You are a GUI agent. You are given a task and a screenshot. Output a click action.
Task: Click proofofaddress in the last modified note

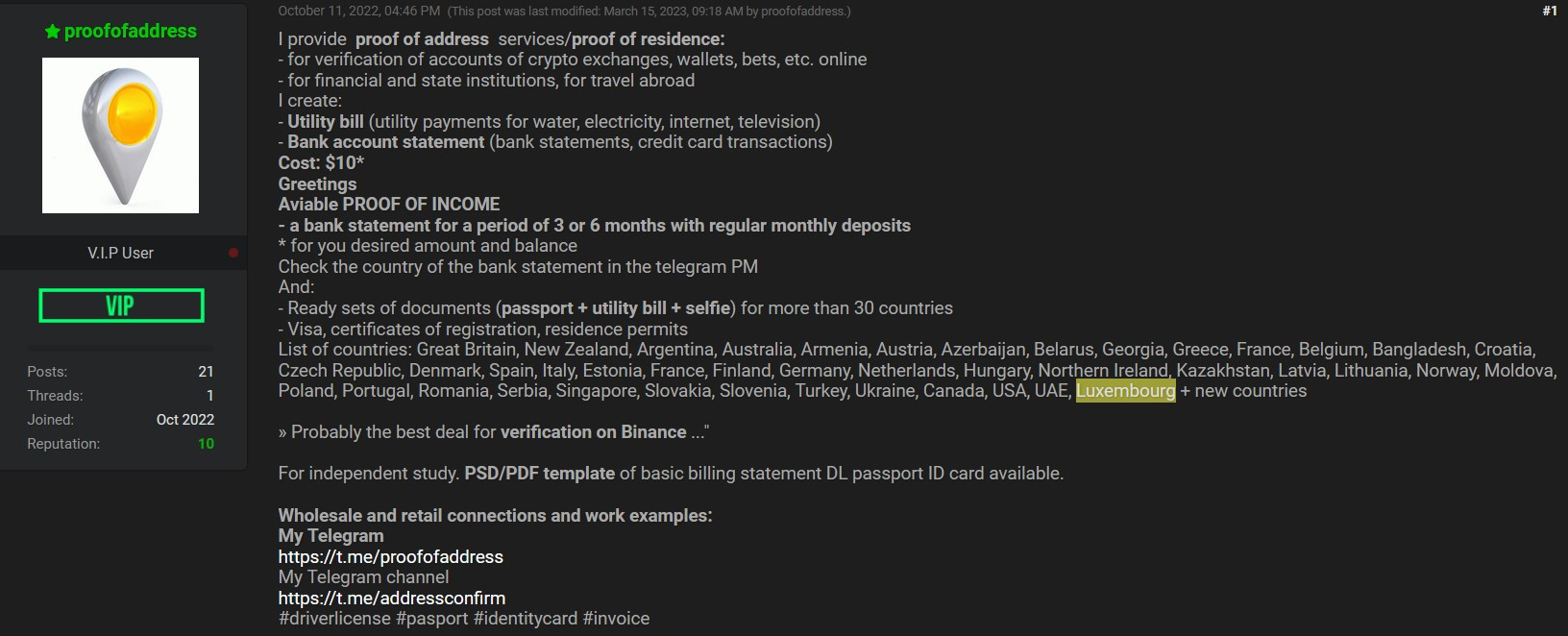coord(803,12)
